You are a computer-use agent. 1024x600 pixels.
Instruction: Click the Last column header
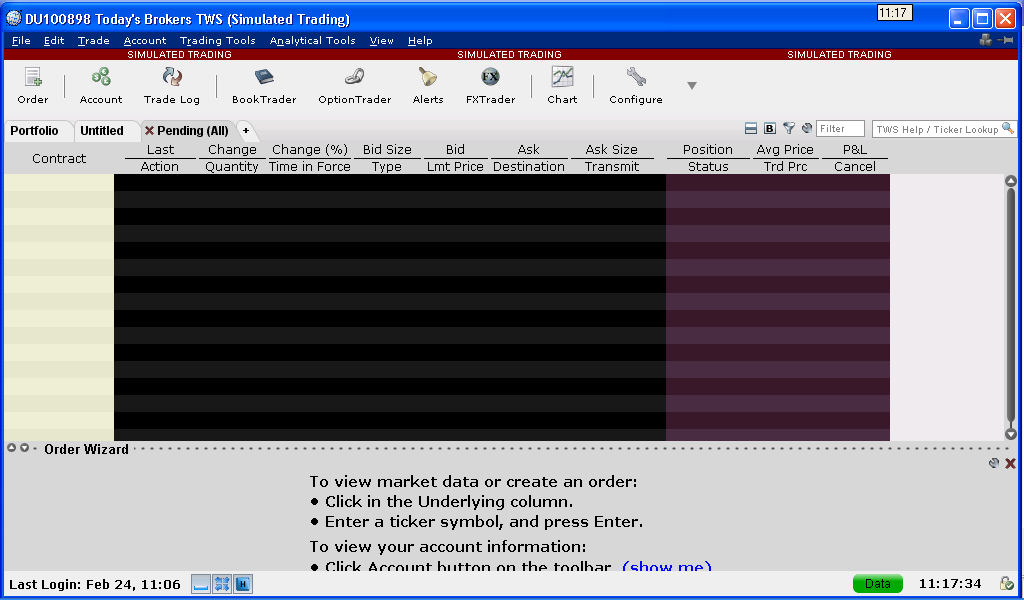pos(160,150)
